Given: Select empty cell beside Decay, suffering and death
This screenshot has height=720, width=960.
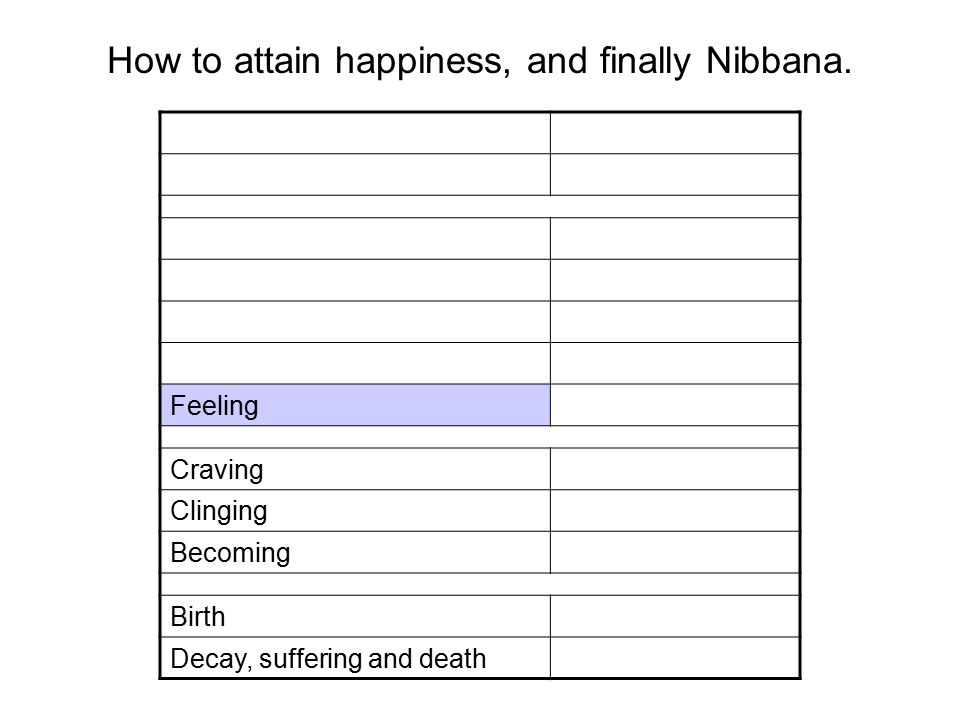Looking at the screenshot, I should click(x=675, y=658).
